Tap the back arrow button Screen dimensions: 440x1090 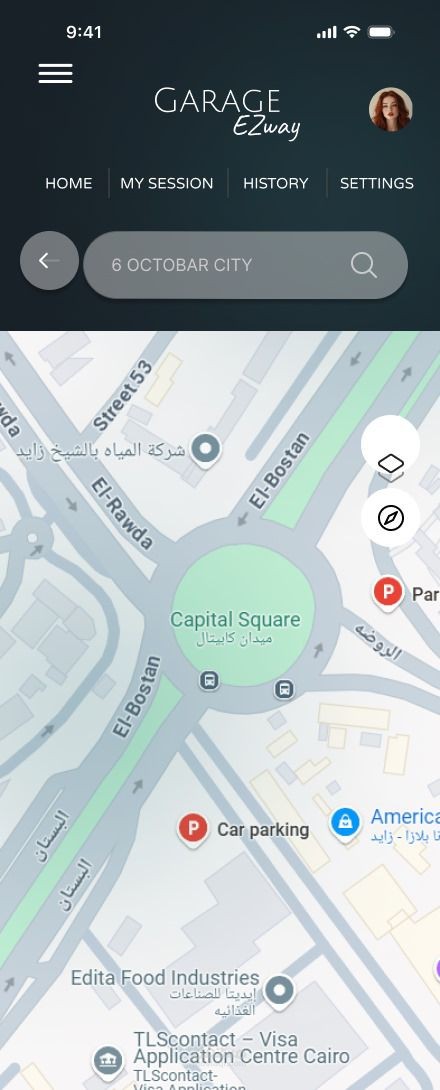point(49,261)
